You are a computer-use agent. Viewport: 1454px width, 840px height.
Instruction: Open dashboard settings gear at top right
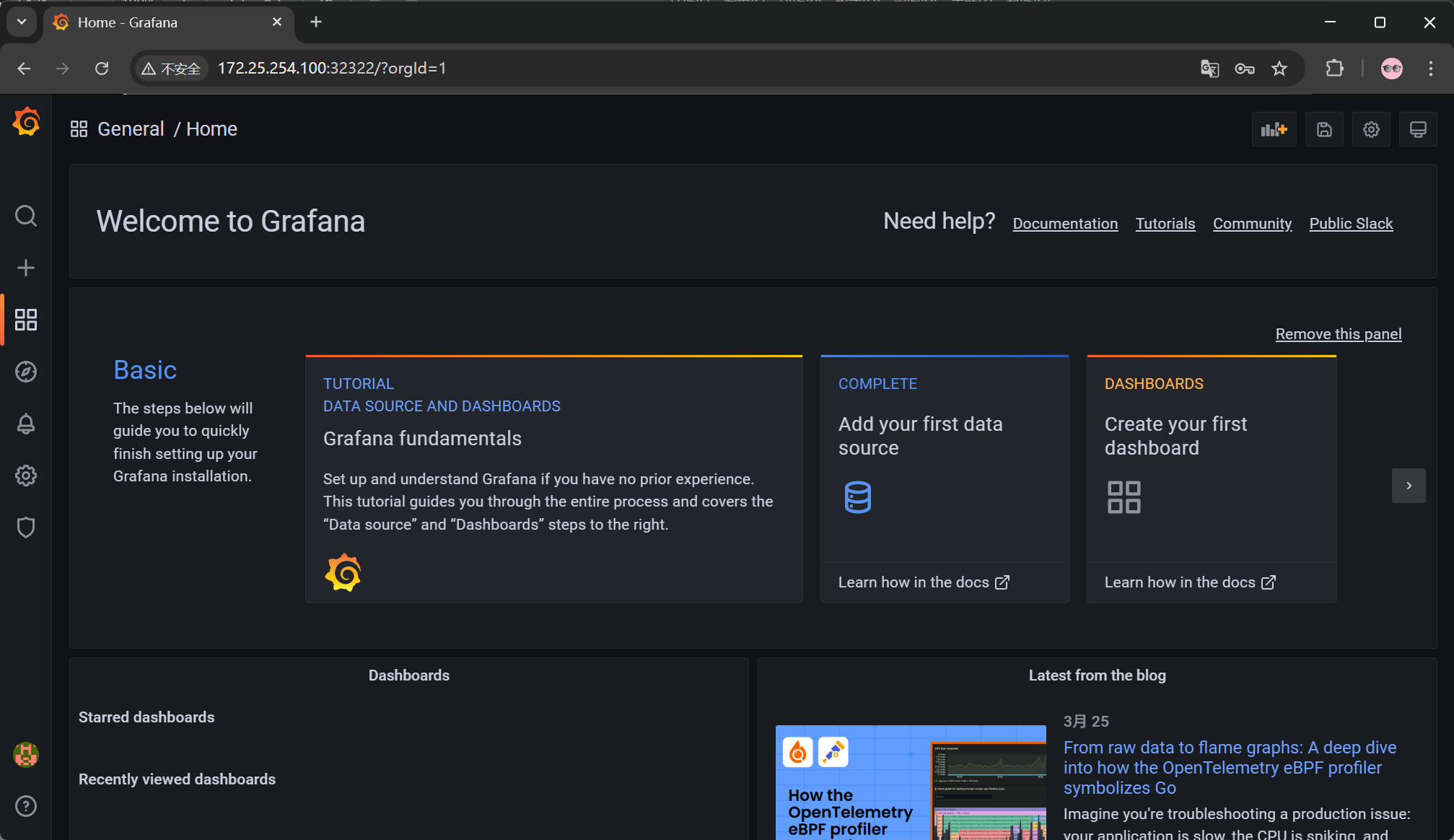point(1371,130)
